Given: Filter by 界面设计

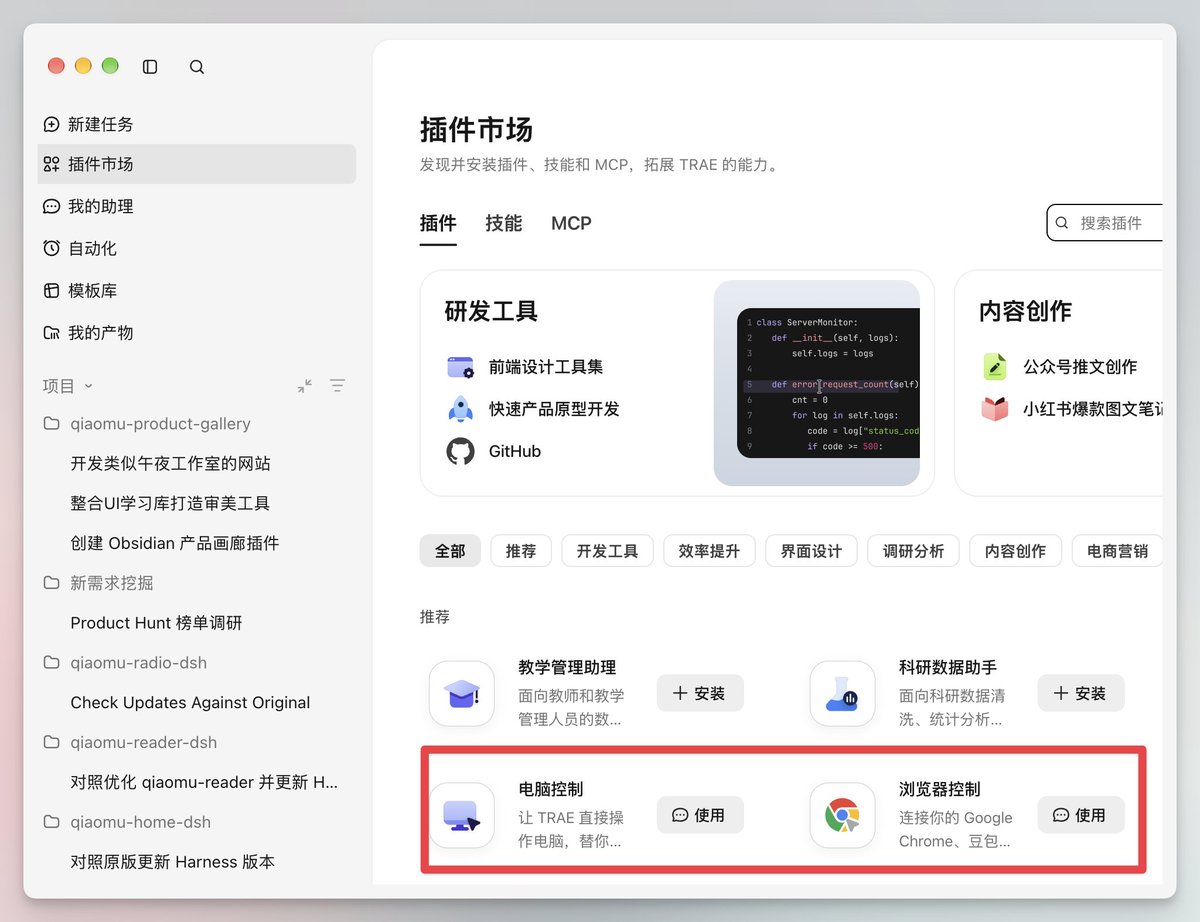Looking at the screenshot, I should [x=811, y=551].
